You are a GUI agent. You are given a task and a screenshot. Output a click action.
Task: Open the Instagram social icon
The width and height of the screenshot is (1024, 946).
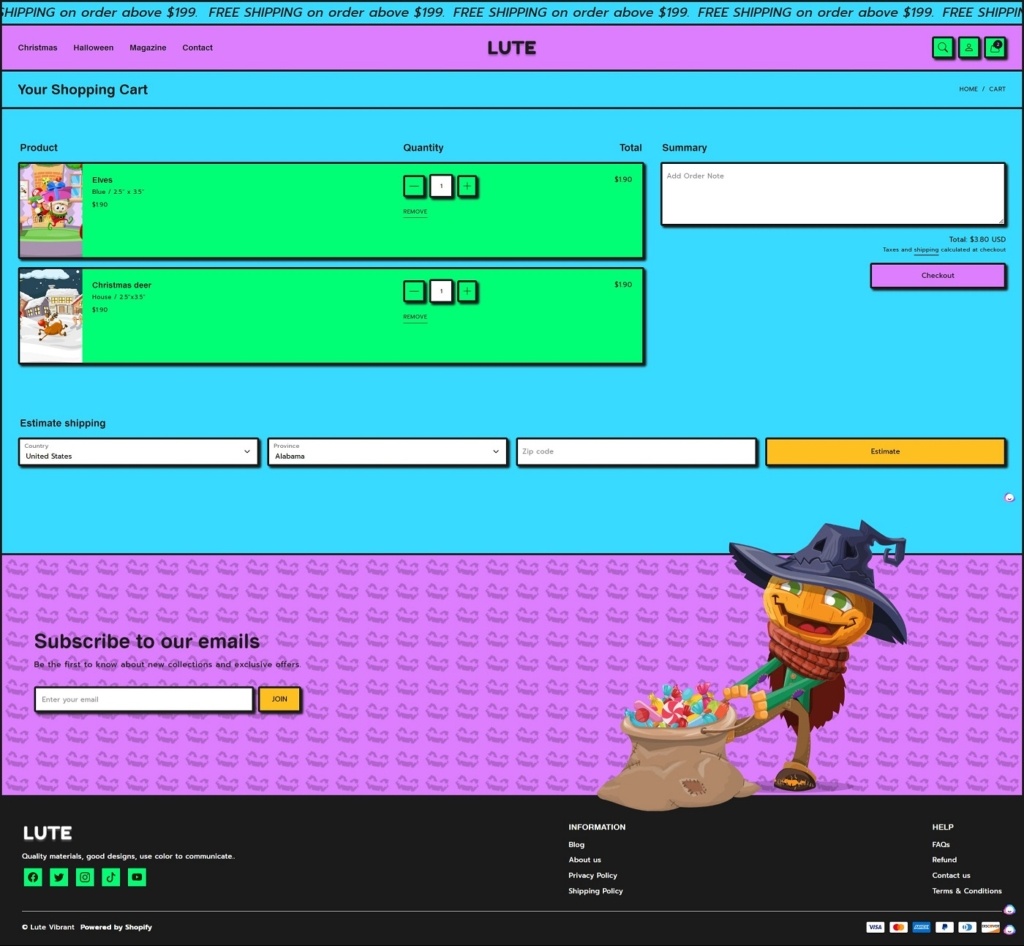[85, 877]
